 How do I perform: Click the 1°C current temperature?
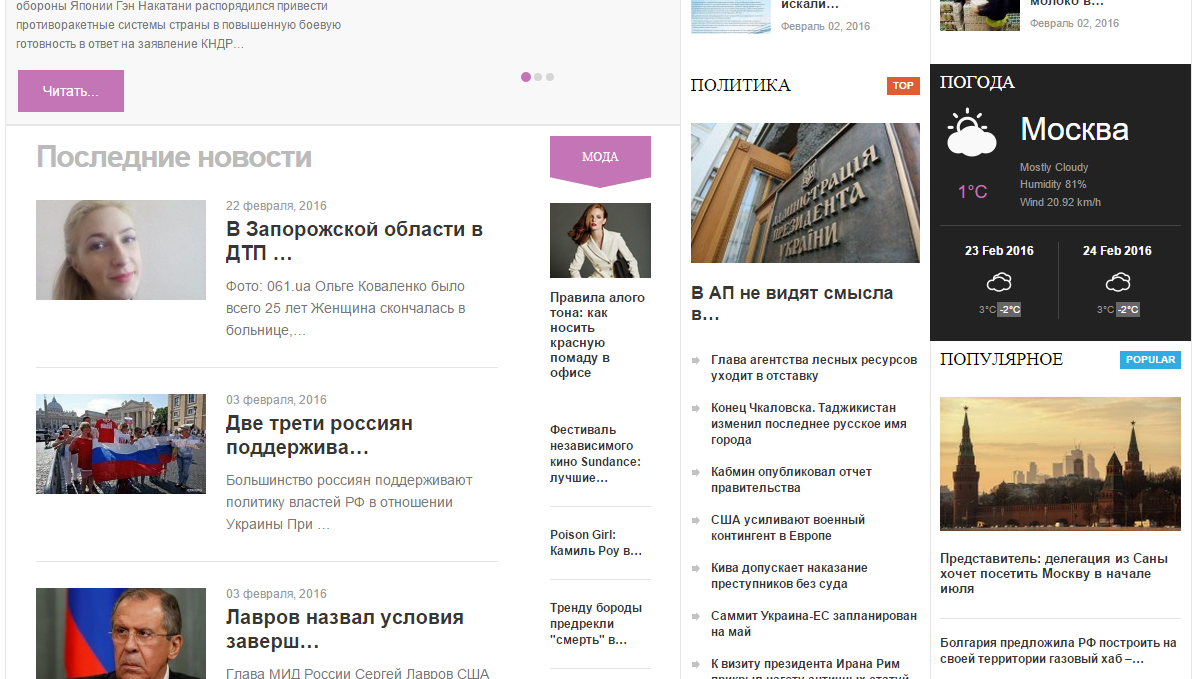tap(973, 192)
